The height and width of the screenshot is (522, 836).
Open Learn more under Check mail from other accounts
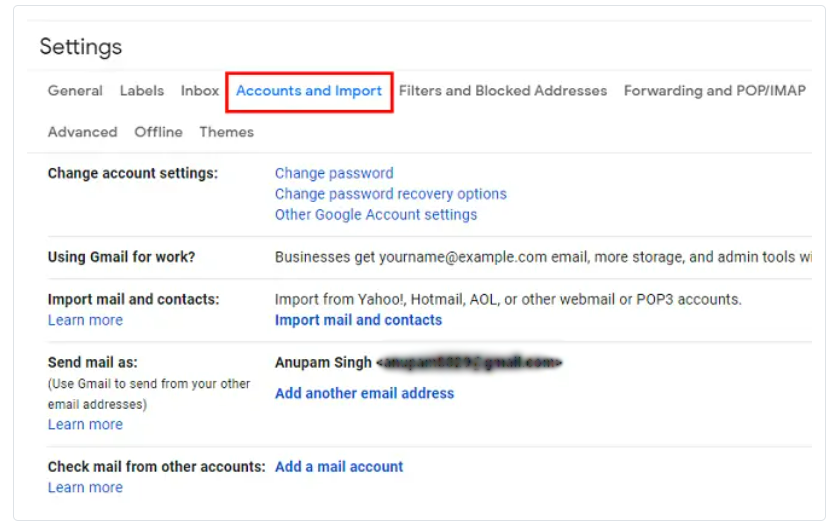85,487
